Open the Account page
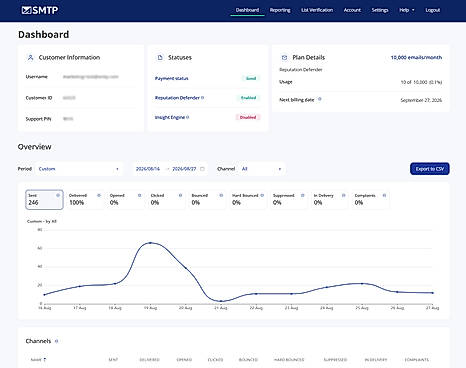 [x=352, y=10]
